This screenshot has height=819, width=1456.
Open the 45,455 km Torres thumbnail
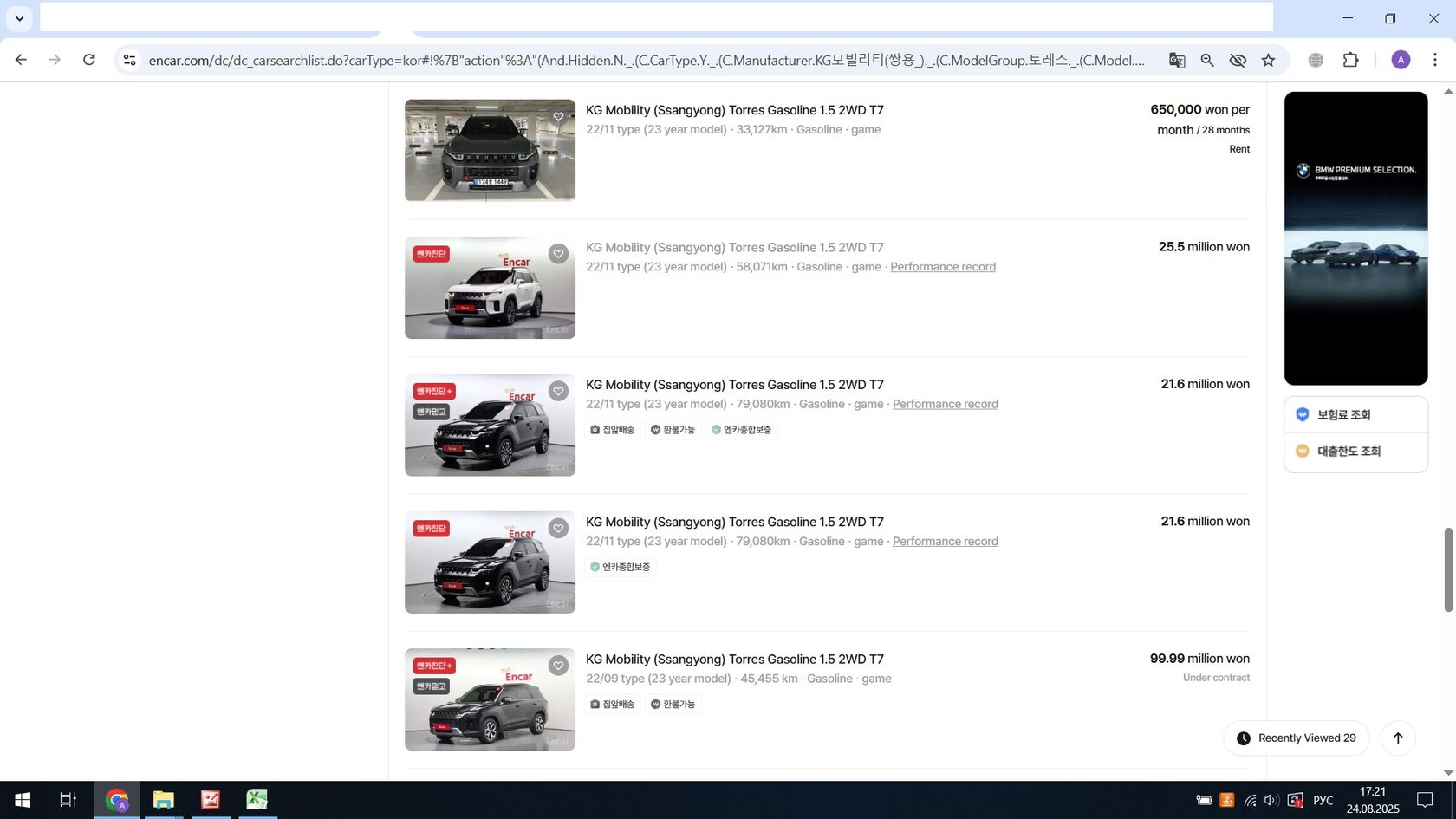click(x=490, y=699)
